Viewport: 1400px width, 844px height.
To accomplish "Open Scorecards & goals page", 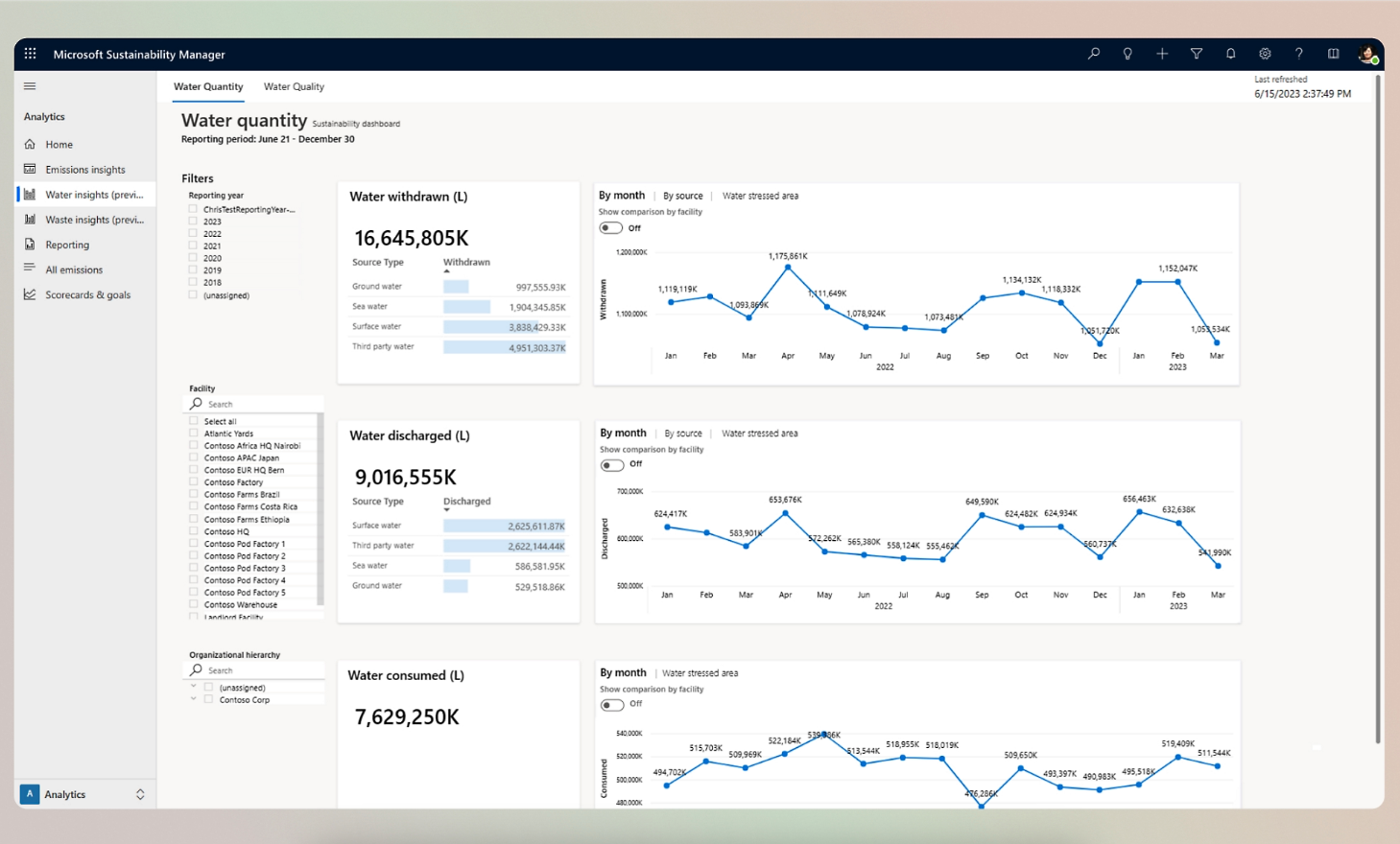I will click(x=88, y=294).
